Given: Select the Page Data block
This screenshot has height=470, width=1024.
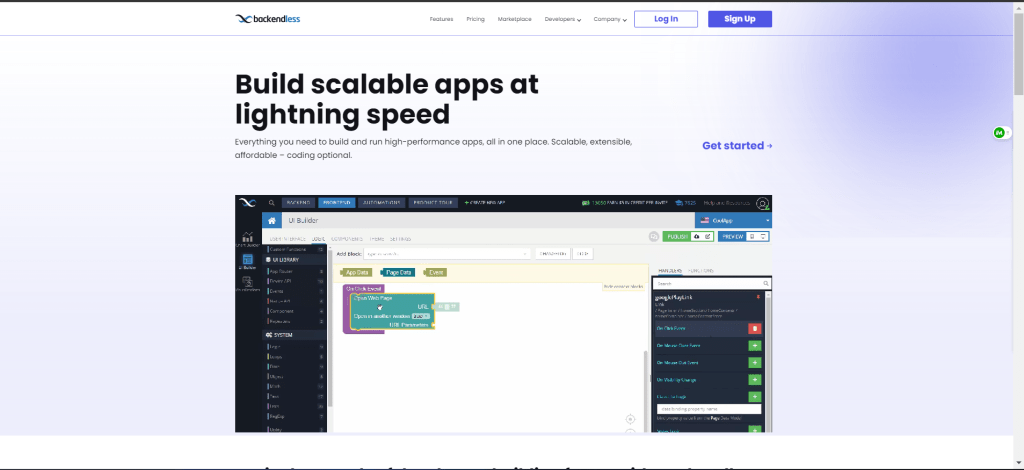Looking at the screenshot, I should click(398, 272).
